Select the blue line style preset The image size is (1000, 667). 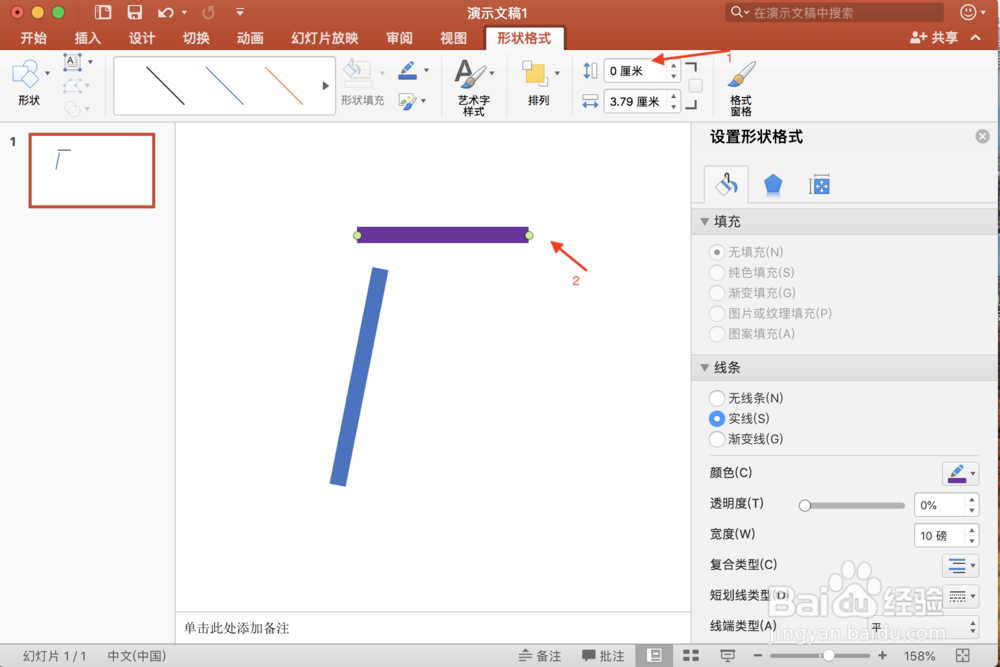click(224, 85)
